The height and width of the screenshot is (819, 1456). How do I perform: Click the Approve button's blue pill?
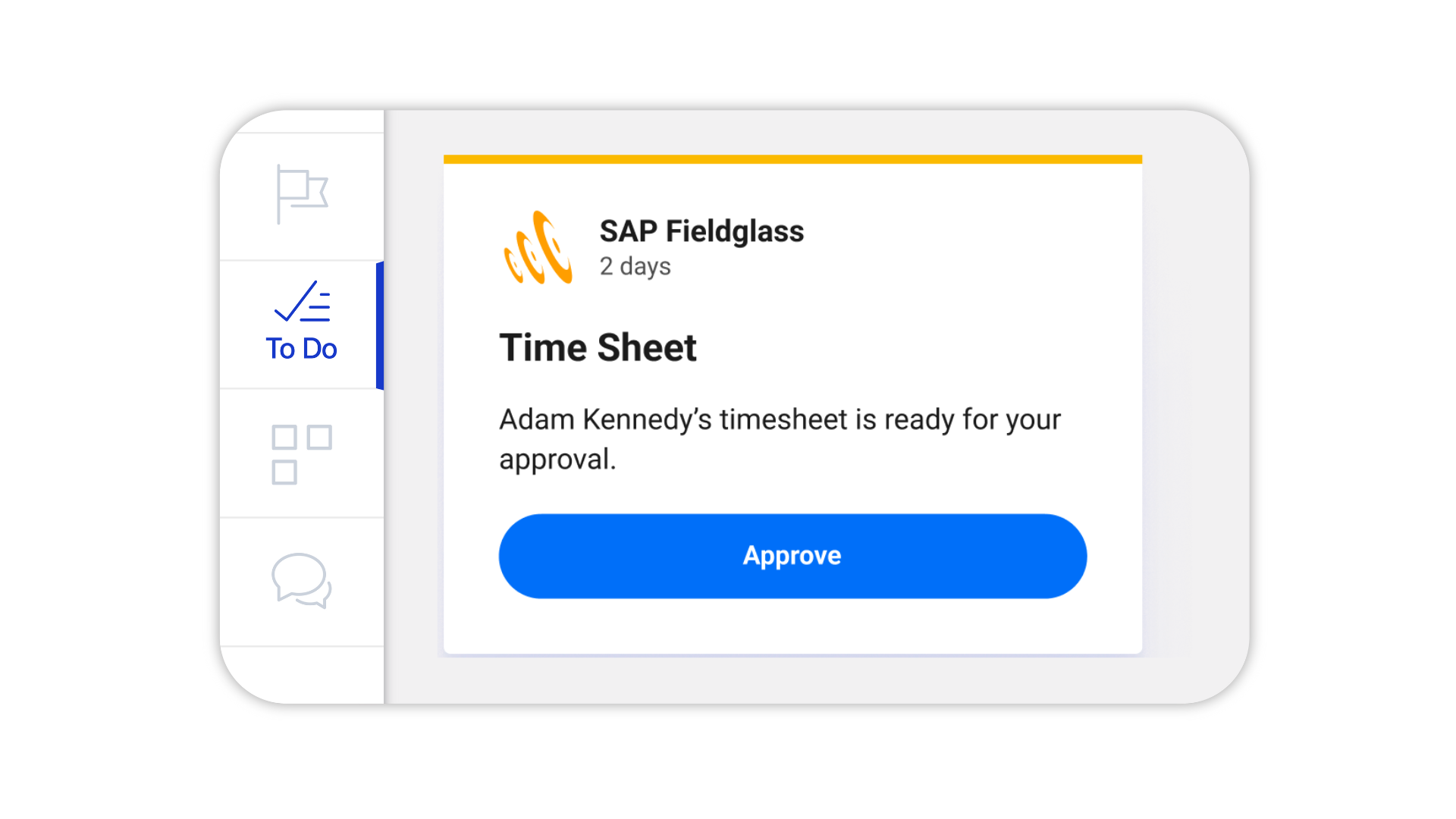792,556
